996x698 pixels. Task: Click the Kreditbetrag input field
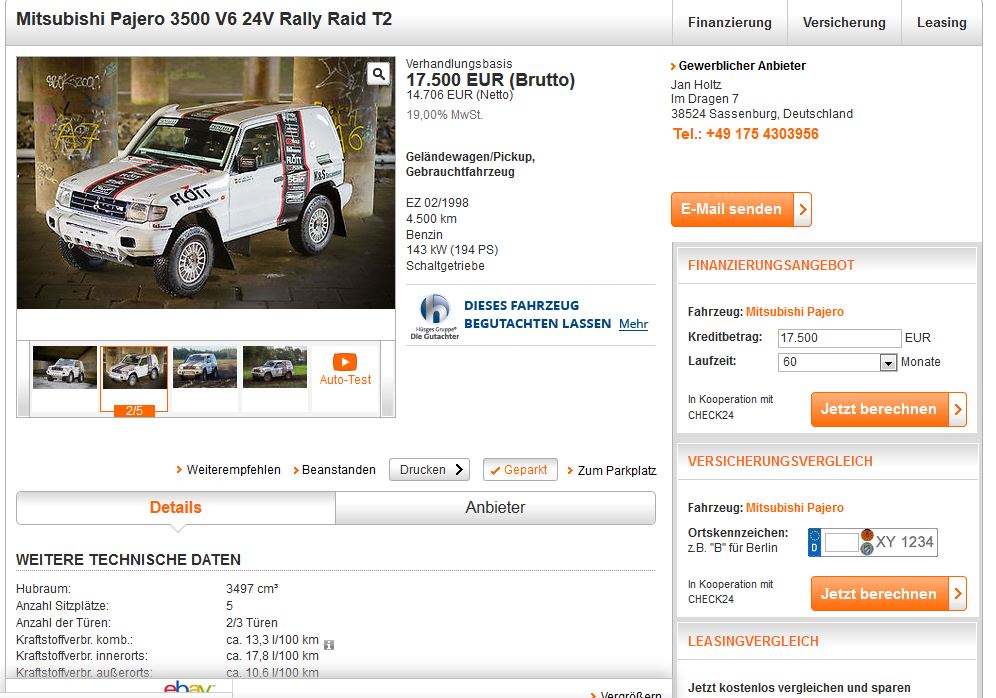pos(839,338)
